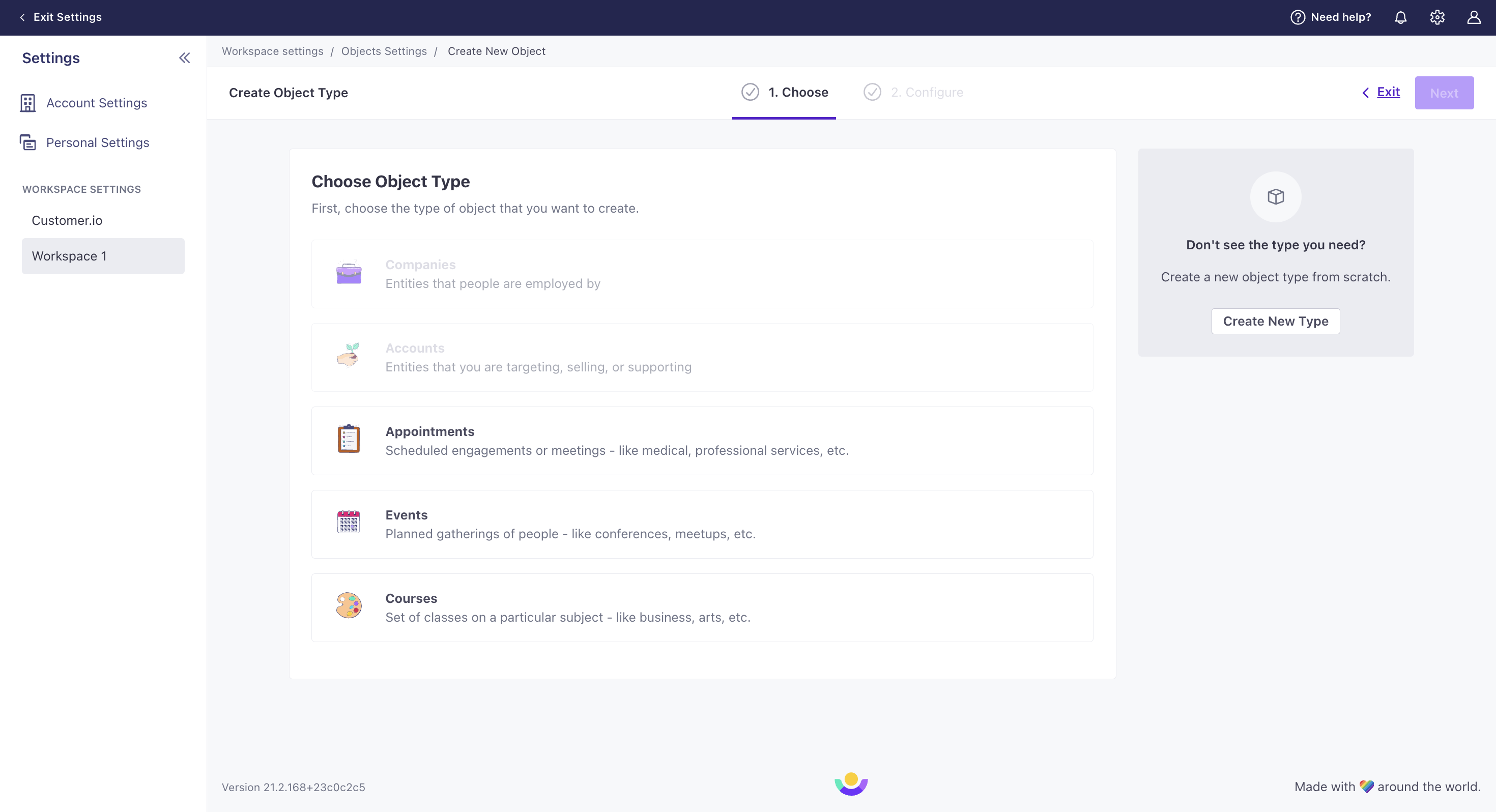1496x812 pixels.
Task: Select the Events object type card
Action: pos(702,525)
